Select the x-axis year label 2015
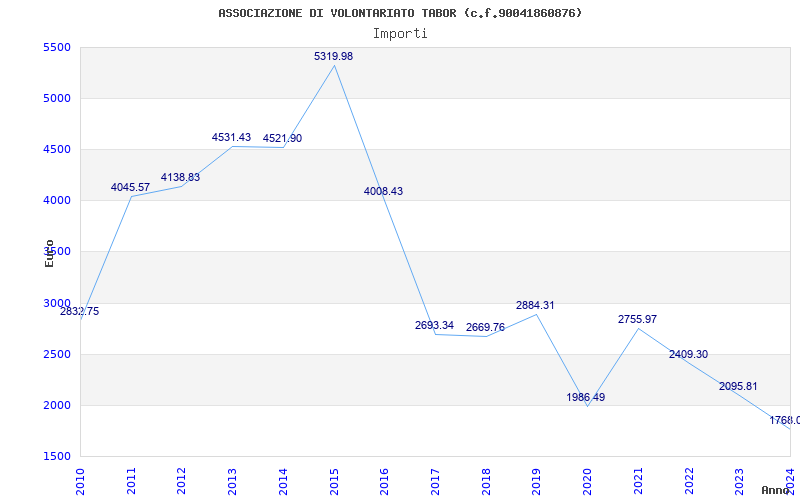 pos(334,481)
